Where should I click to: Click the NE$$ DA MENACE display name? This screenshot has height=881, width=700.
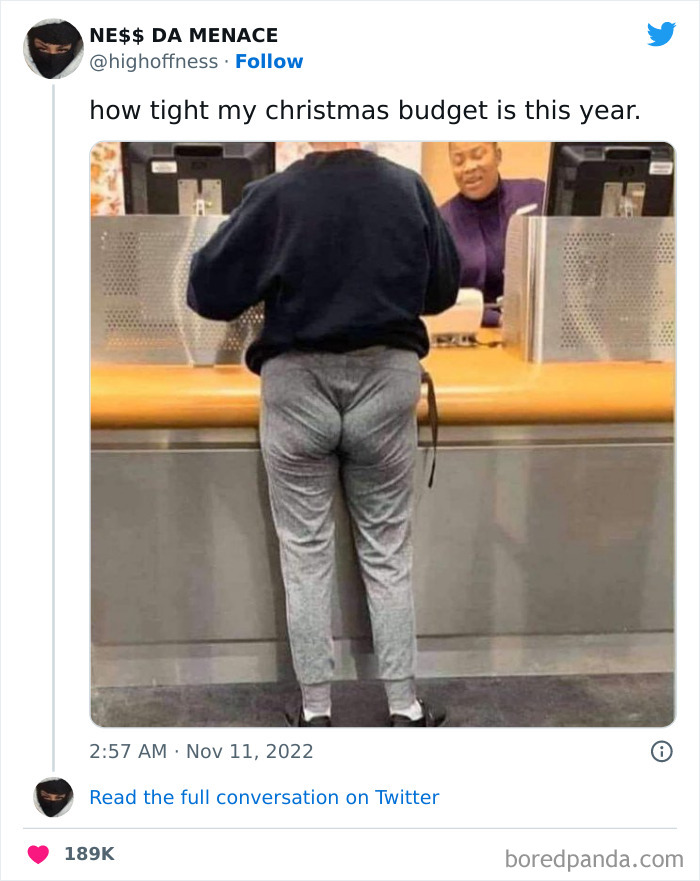point(182,34)
